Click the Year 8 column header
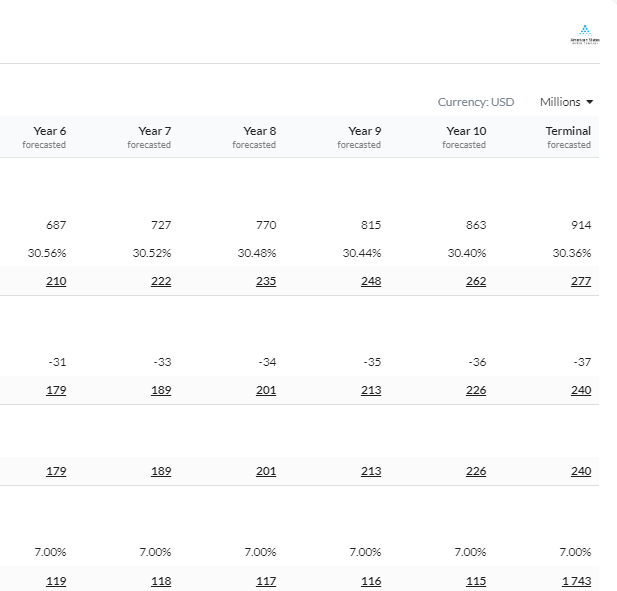The image size is (617, 591). pyautogui.click(x=259, y=137)
